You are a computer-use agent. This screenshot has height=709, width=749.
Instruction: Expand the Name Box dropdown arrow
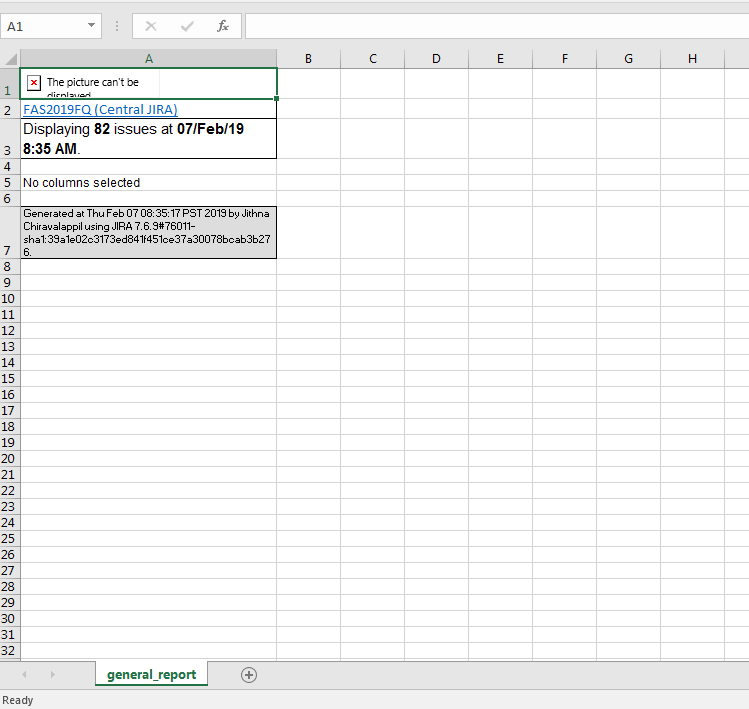(91, 26)
